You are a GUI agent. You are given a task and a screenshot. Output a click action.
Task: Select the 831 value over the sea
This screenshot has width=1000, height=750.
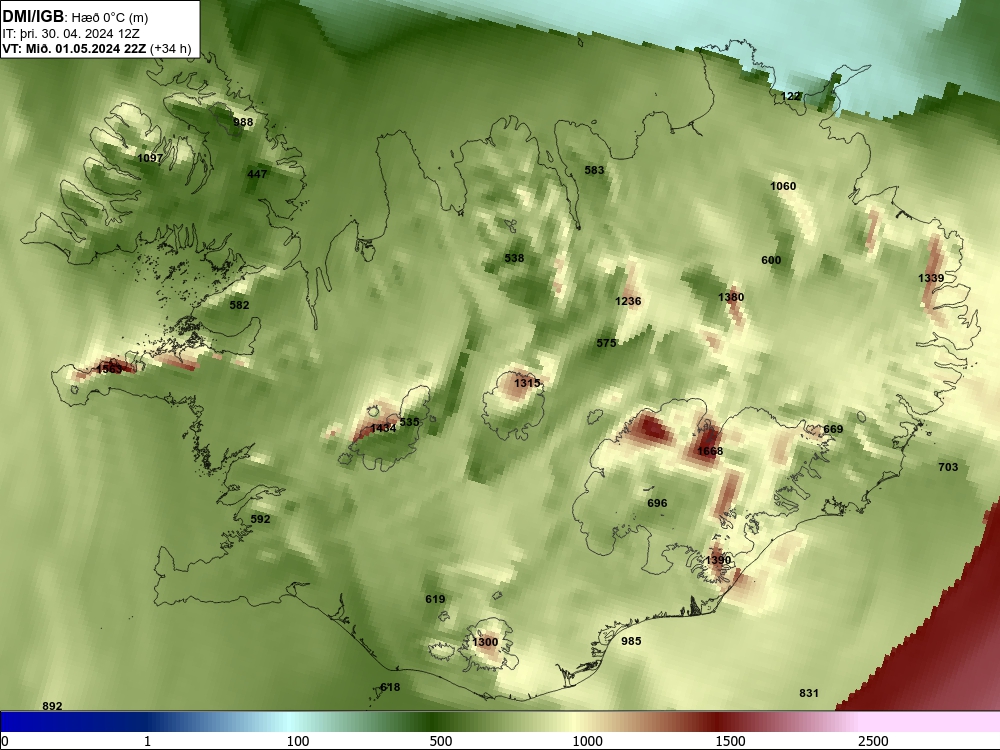pyautogui.click(x=809, y=693)
